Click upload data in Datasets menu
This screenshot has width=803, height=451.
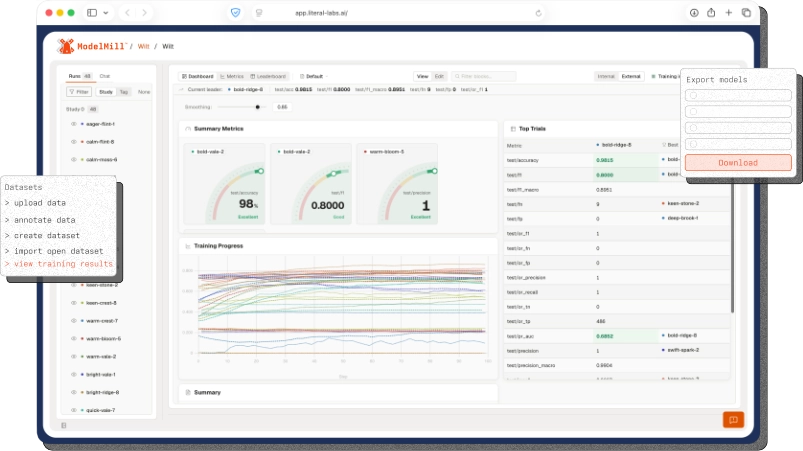tap(40, 203)
